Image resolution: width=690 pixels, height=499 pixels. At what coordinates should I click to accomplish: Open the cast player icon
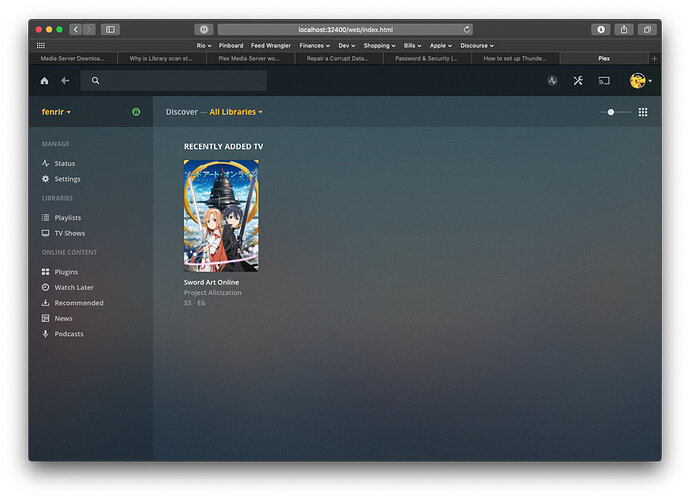point(604,81)
